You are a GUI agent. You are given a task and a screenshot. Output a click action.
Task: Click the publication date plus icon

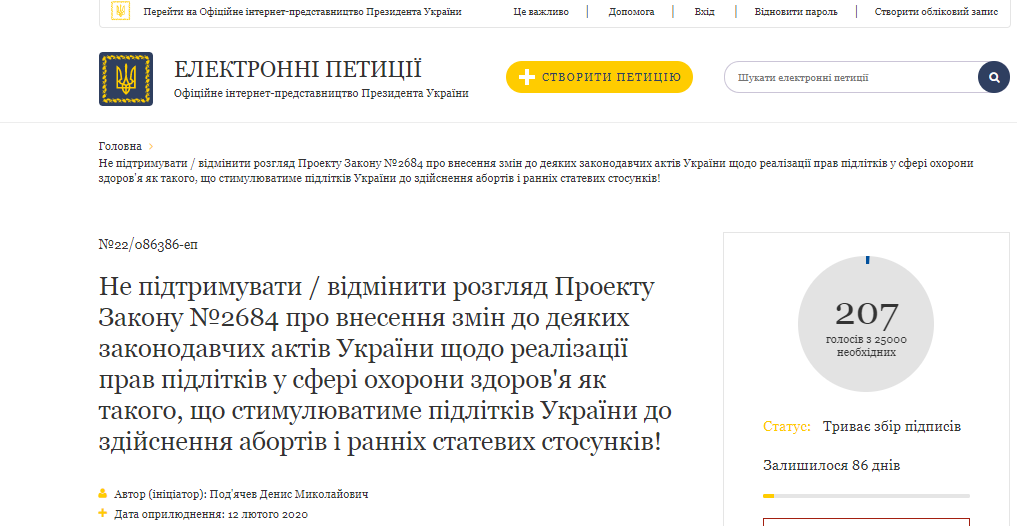point(103,513)
